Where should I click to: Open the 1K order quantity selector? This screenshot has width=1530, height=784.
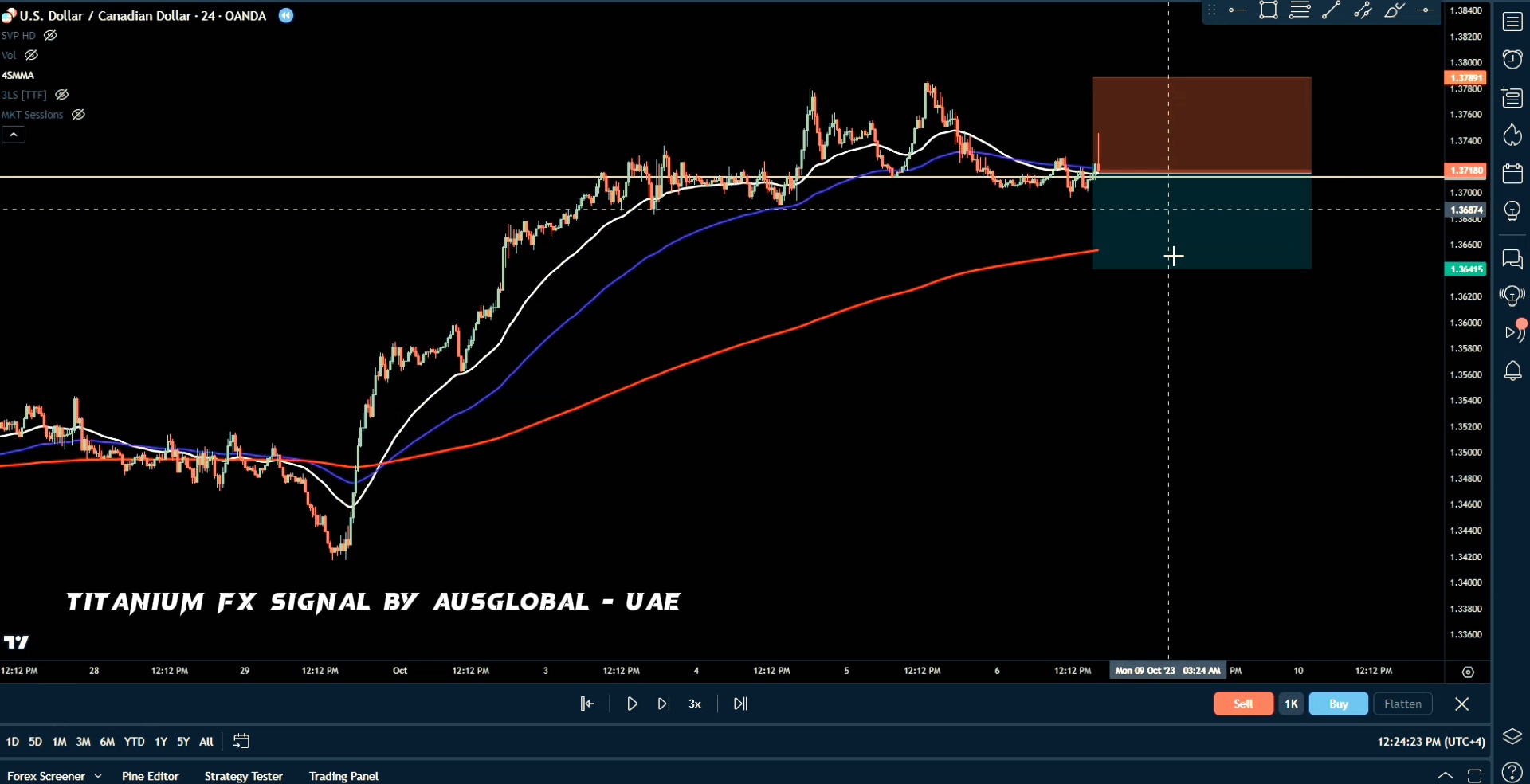tap(1292, 704)
